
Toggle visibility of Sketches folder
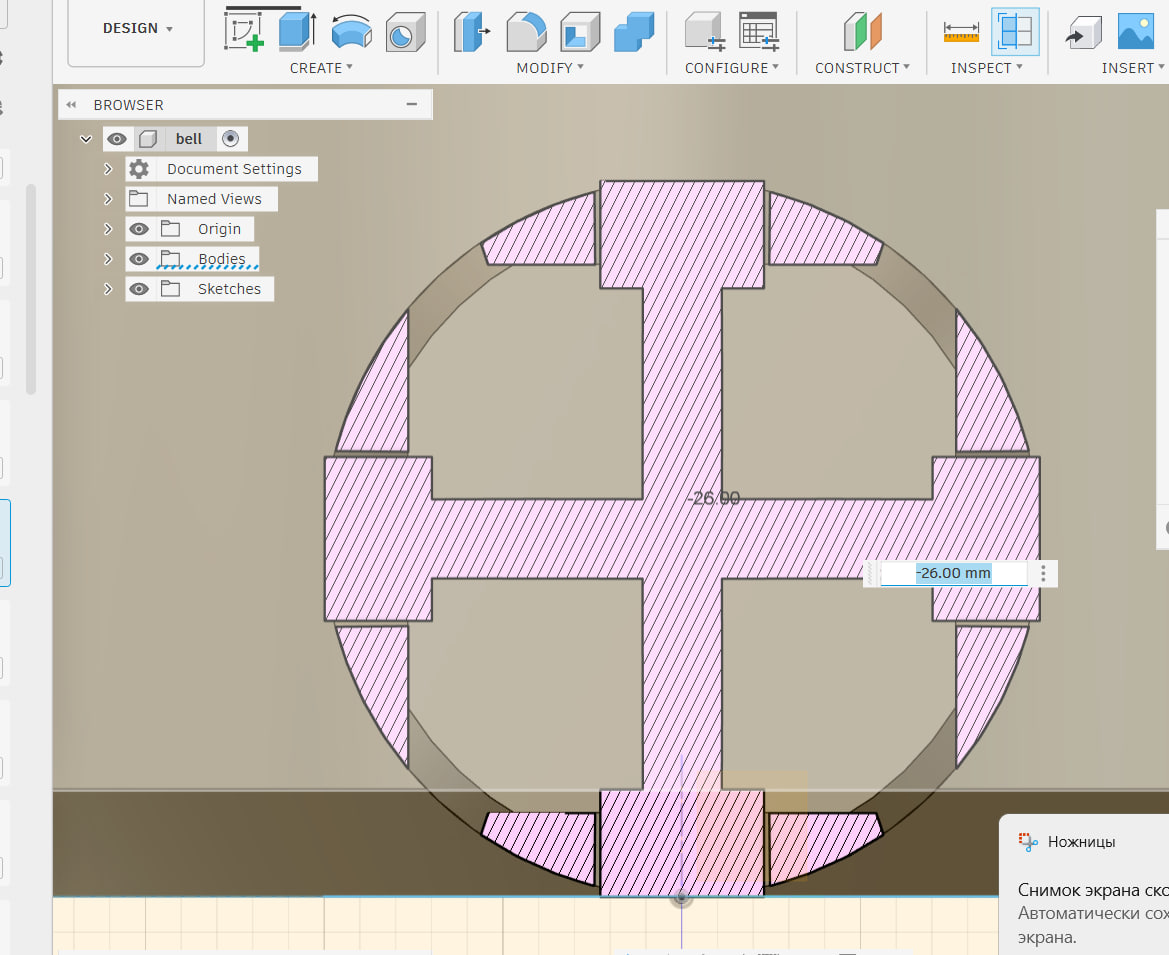click(140, 289)
